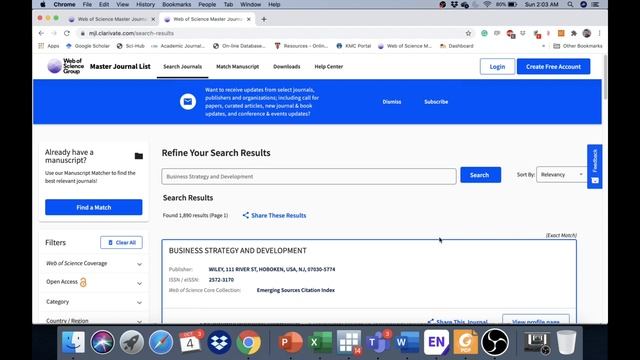Viewport: 640px width, 360px height.
Task: Click Share These Results link
Action: tap(274, 216)
